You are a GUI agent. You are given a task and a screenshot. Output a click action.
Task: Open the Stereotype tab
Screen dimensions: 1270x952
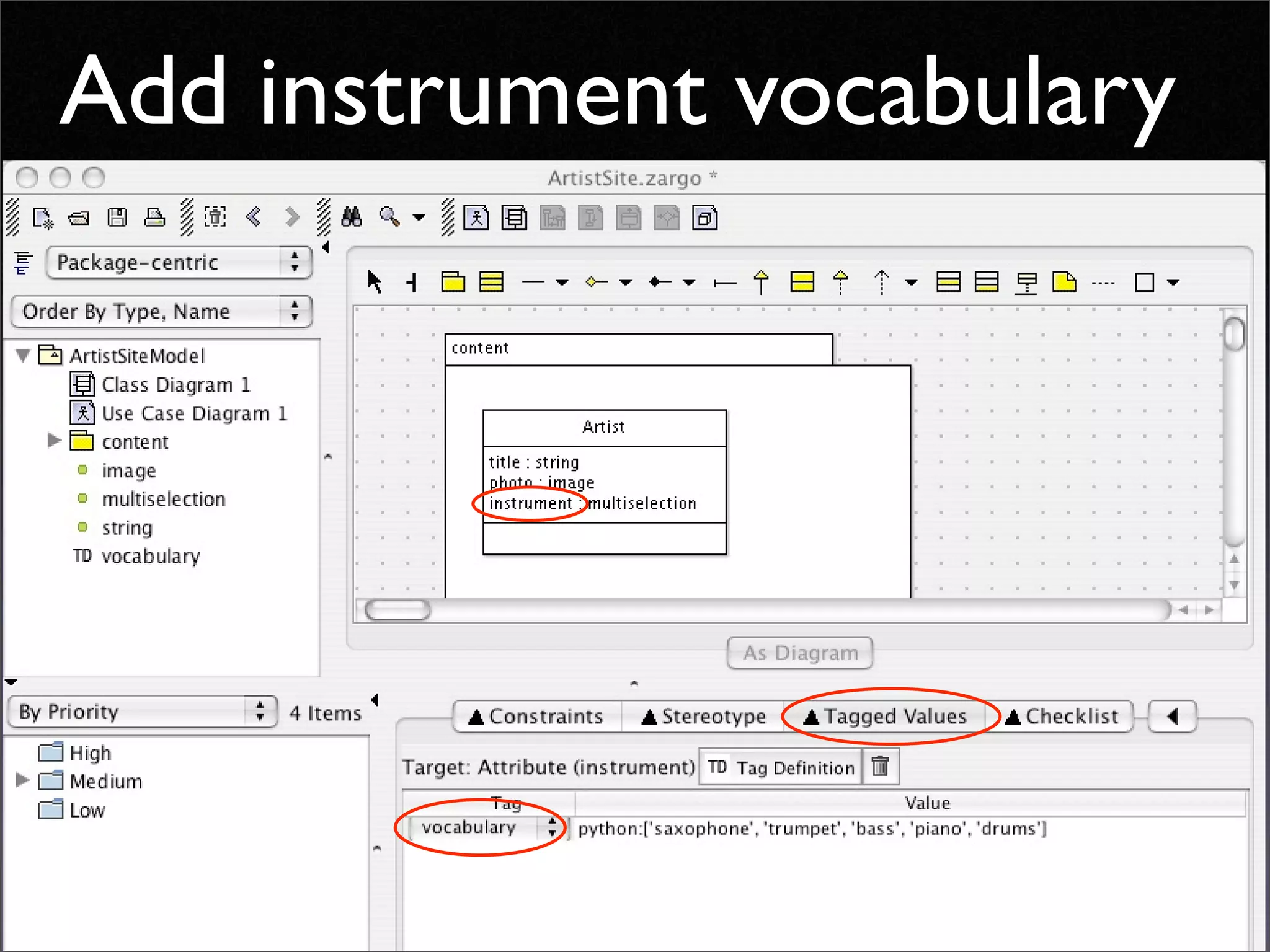point(704,716)
